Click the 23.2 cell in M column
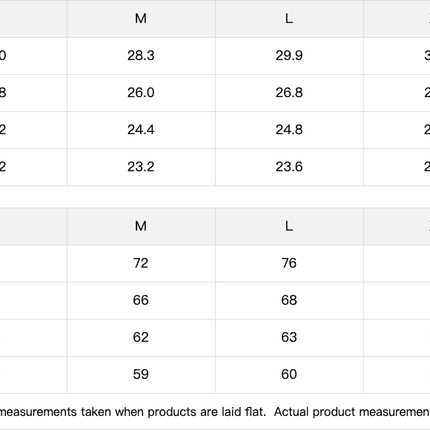Viewport: 430px width, 430px height. (141, 167)
